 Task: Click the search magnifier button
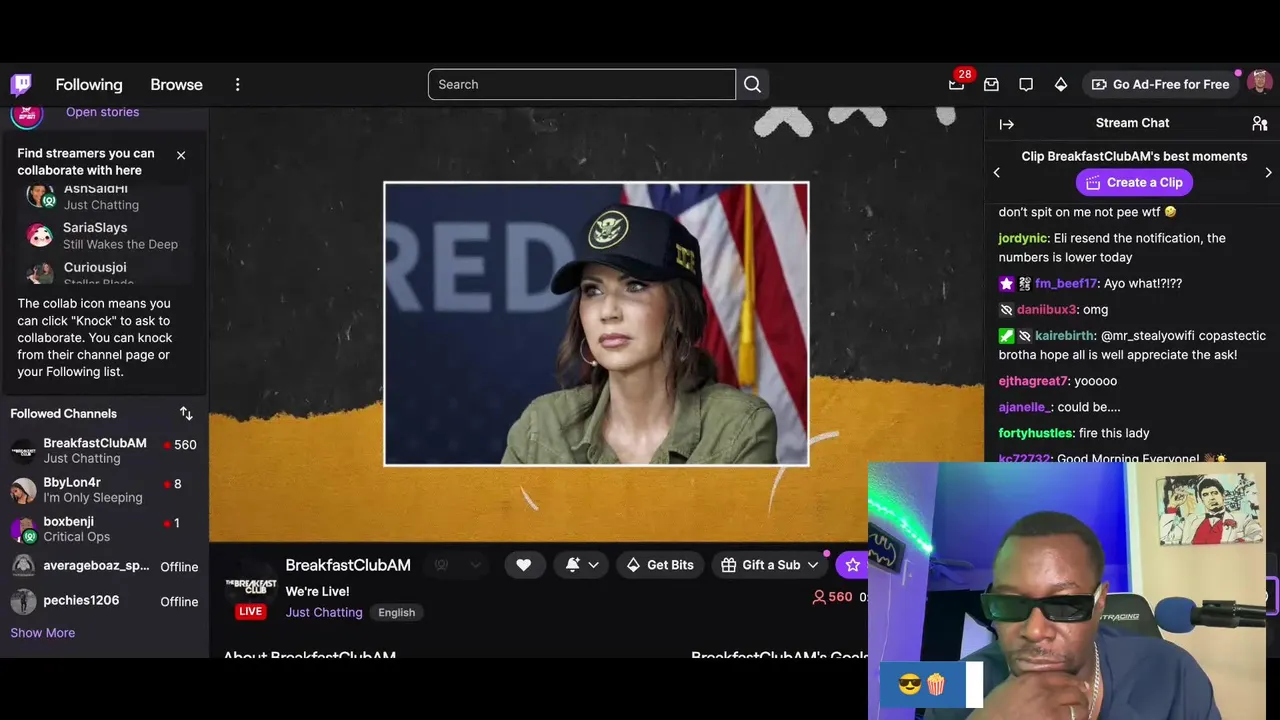(753, 84)
